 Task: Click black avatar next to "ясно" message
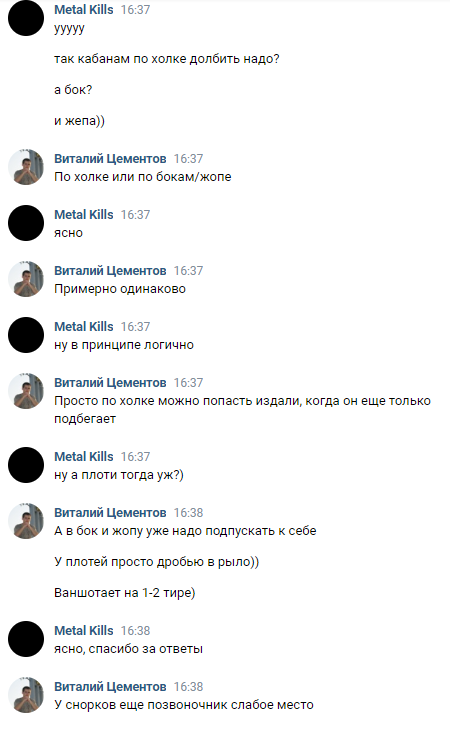click(26, 223)
